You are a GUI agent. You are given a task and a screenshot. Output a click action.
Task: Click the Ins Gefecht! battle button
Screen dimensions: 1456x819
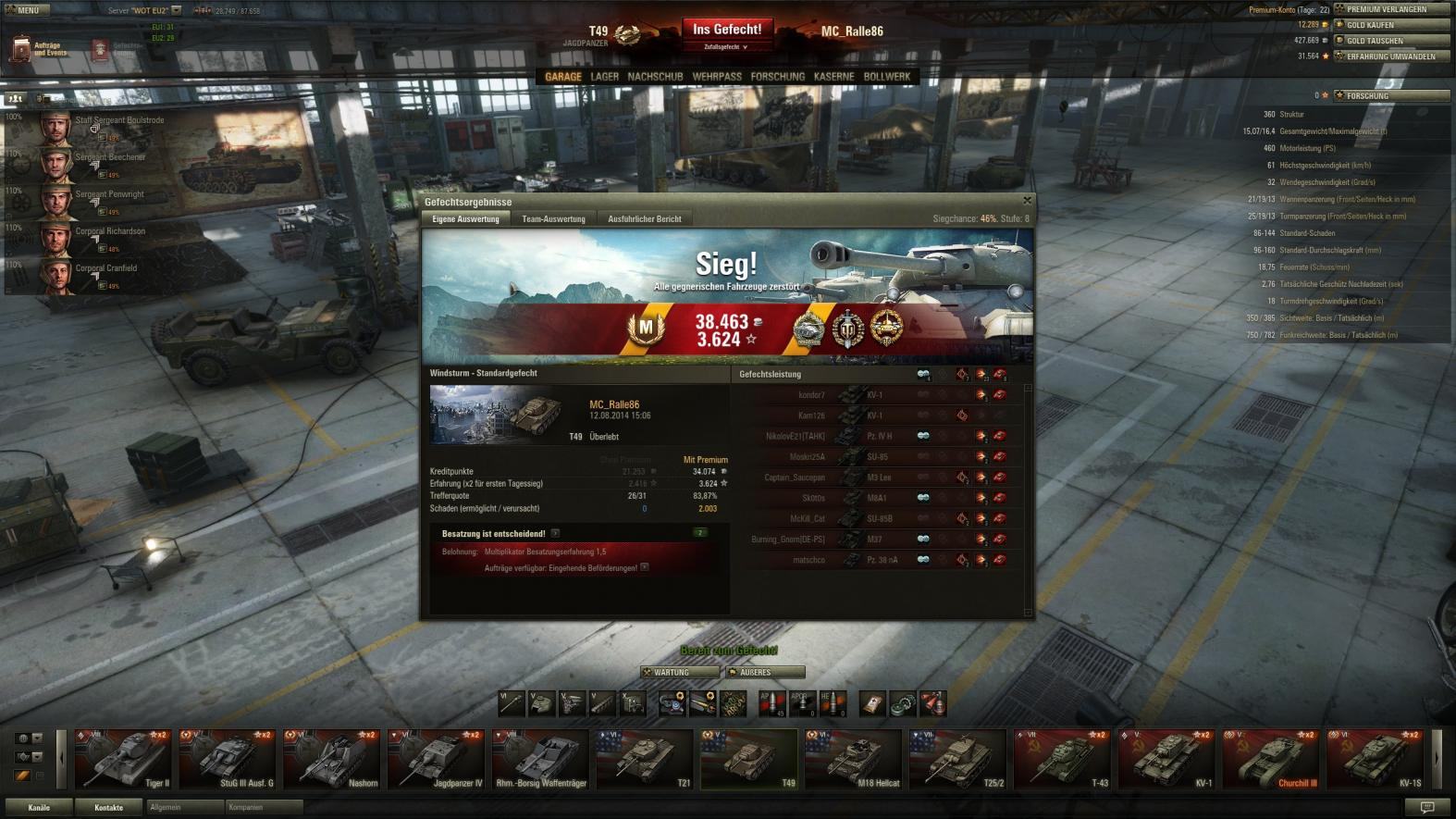coord(727,30)
